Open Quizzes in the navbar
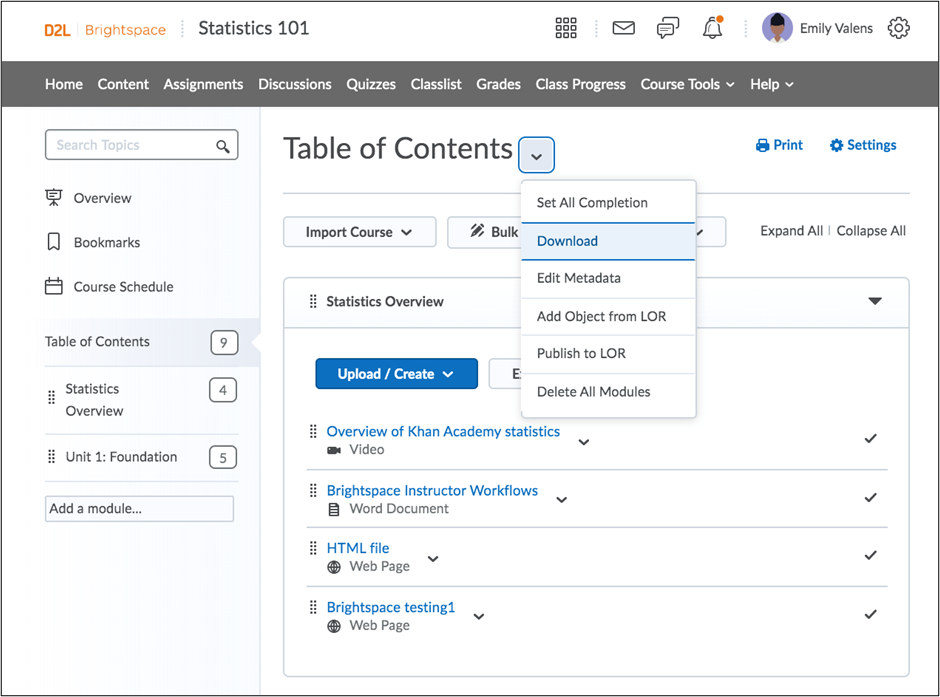The width and height of the screenshot is (940, 697). click(x=370, y=85)
